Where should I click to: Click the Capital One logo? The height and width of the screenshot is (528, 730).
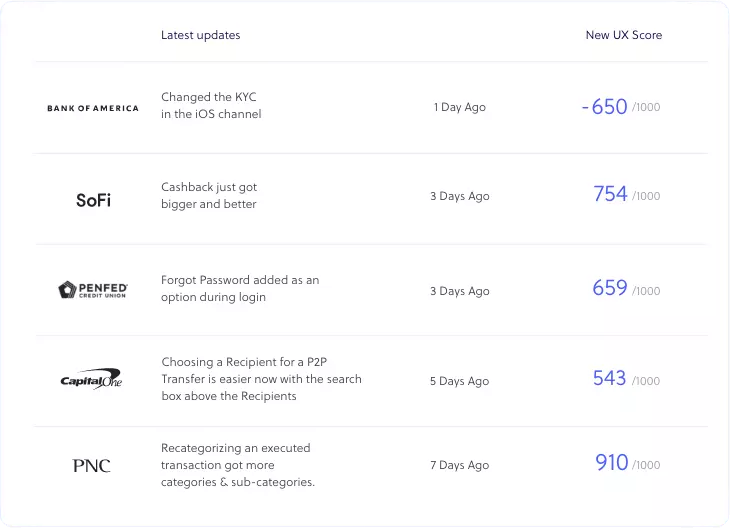91,379
